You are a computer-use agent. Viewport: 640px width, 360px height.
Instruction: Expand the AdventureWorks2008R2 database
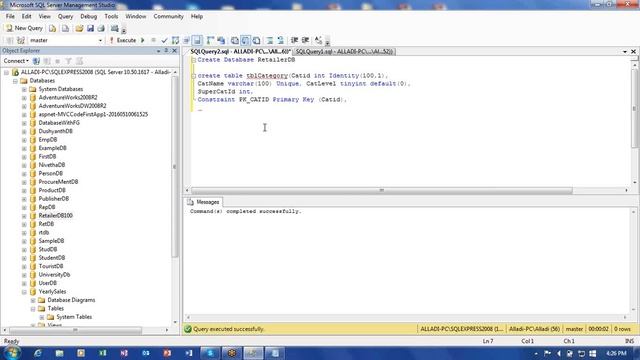24,98
